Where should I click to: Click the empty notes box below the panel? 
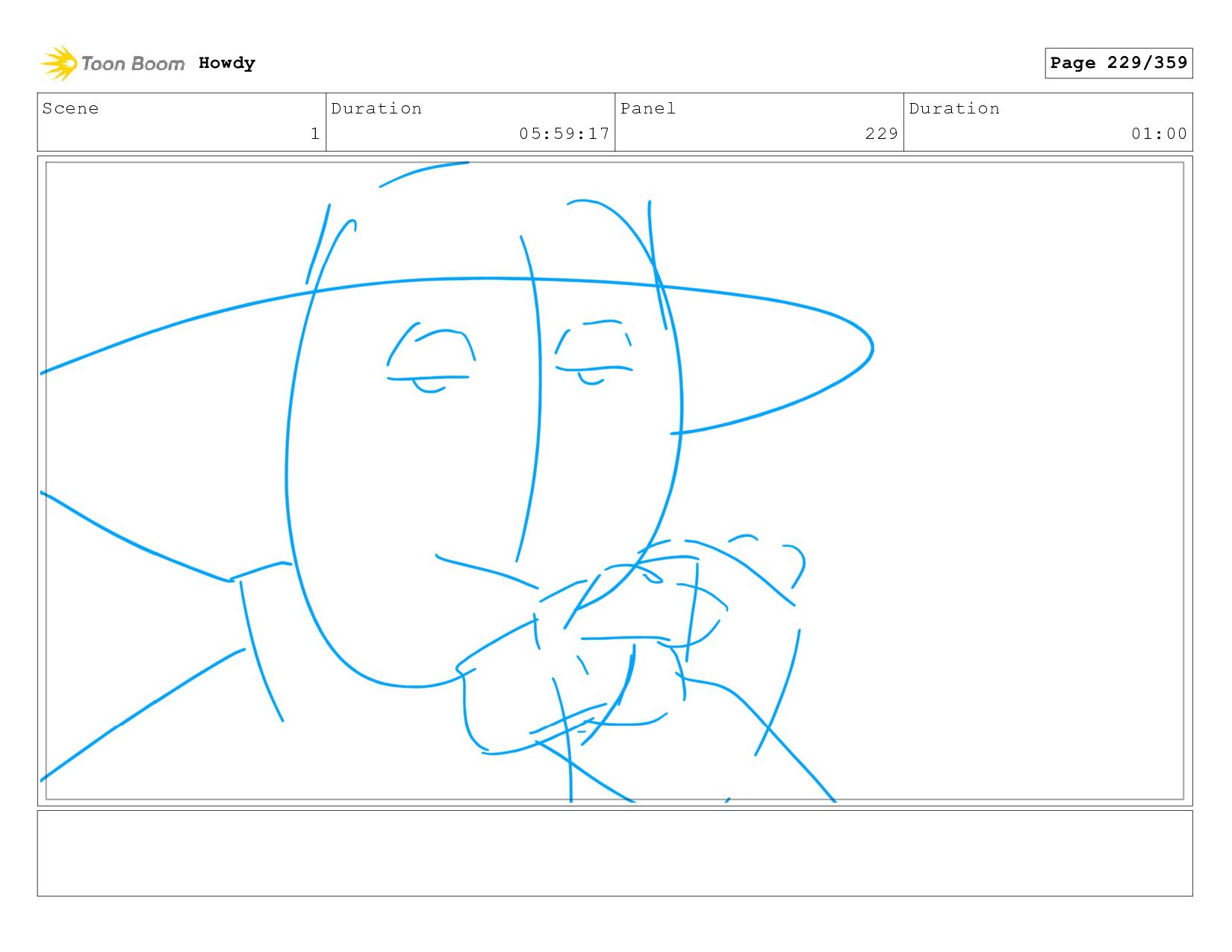coord(615,853)
